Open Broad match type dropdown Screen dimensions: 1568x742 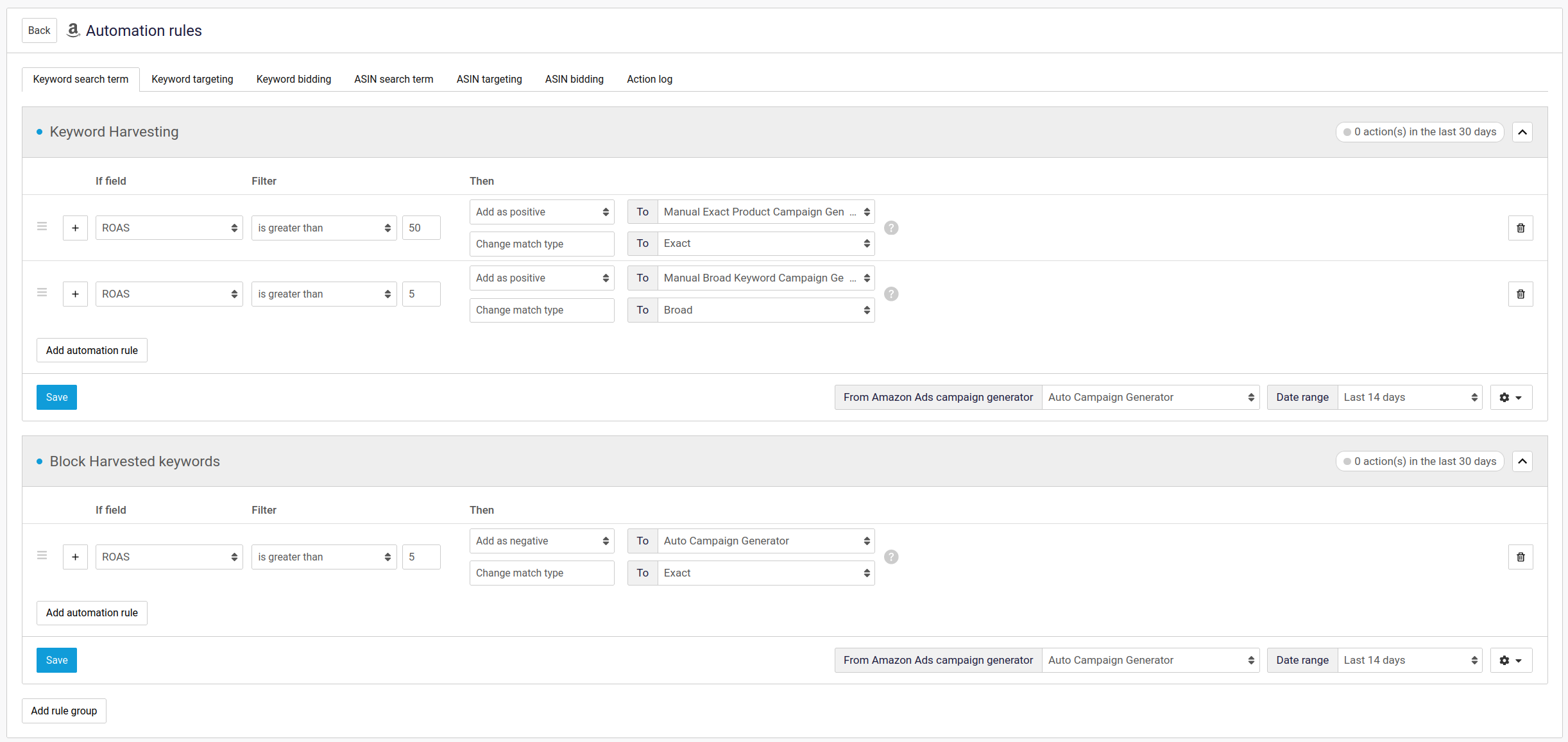coord(765,310)
